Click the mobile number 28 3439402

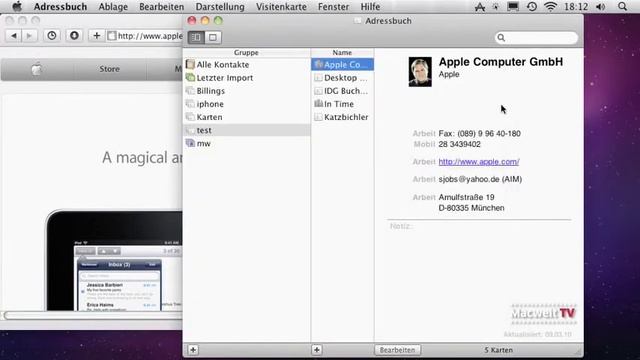pyautogui.click(x=460, y=144)
